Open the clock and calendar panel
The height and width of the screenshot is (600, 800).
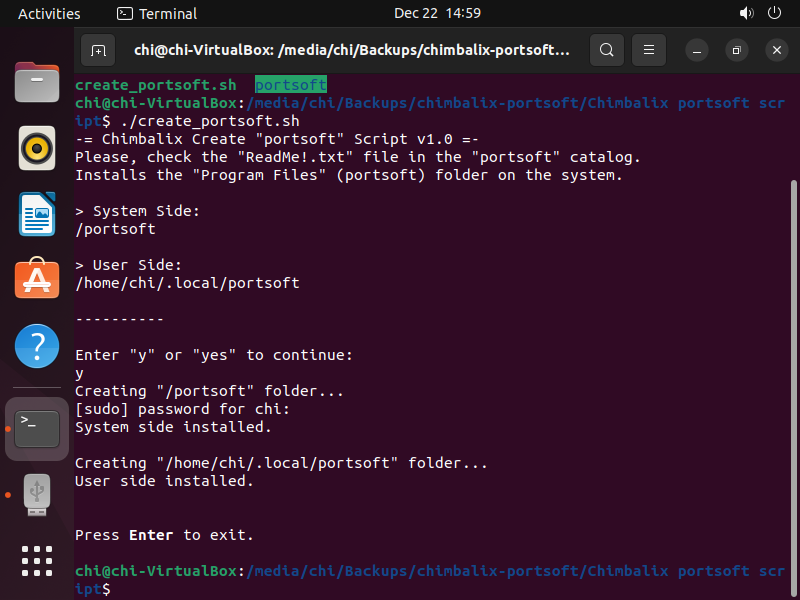tap(437, 14)
